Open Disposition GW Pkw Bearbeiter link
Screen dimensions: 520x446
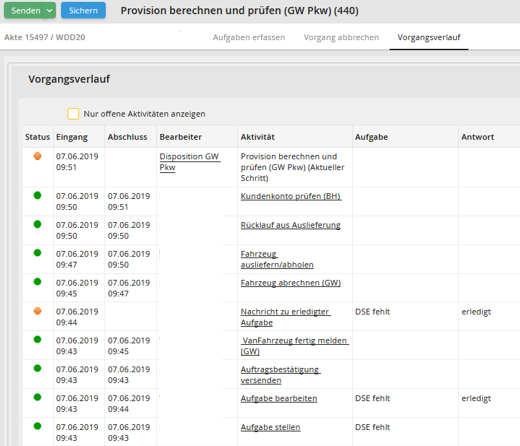tap(189, 162)
